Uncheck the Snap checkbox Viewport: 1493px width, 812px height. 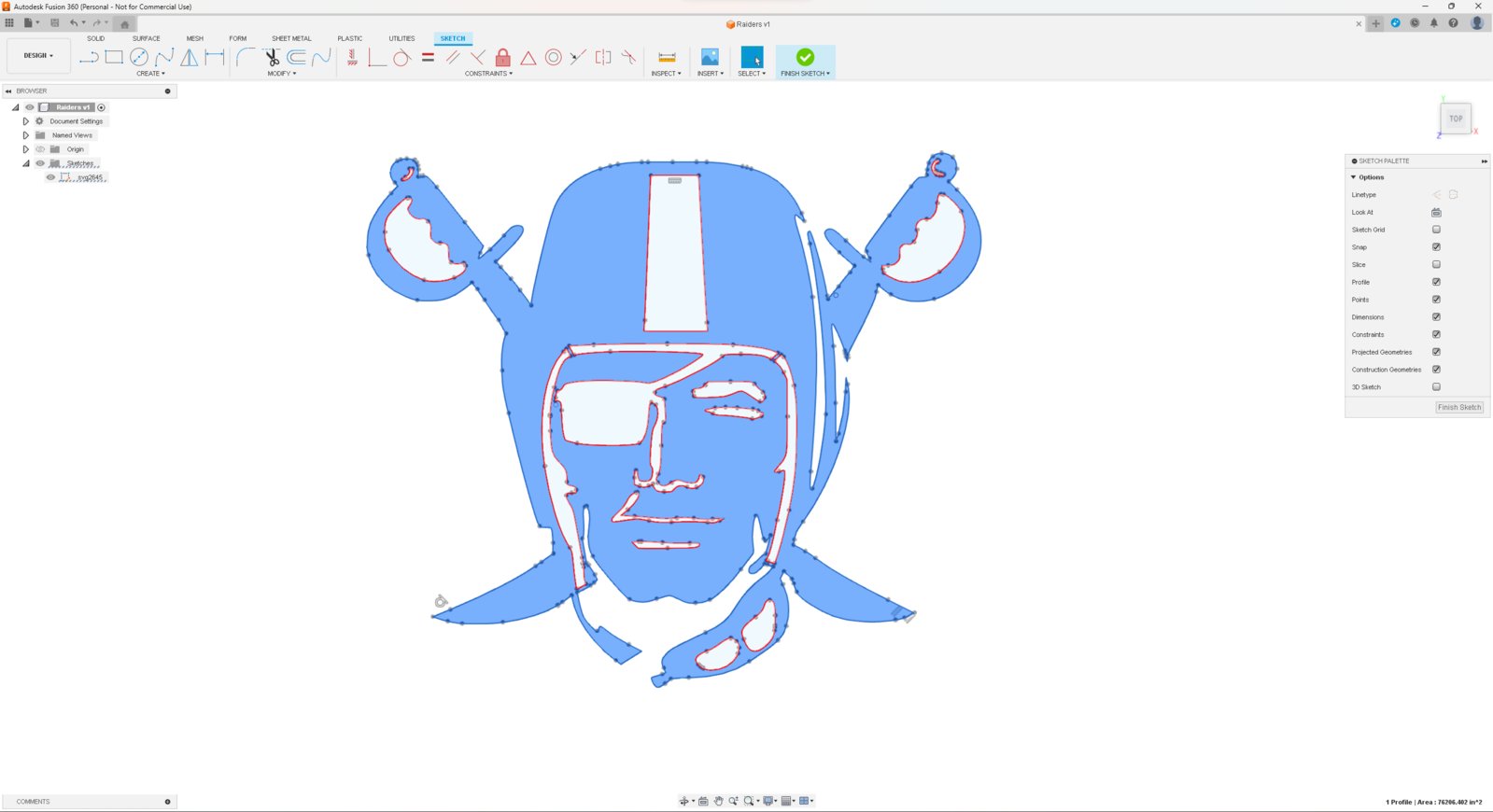[1436, 247]
